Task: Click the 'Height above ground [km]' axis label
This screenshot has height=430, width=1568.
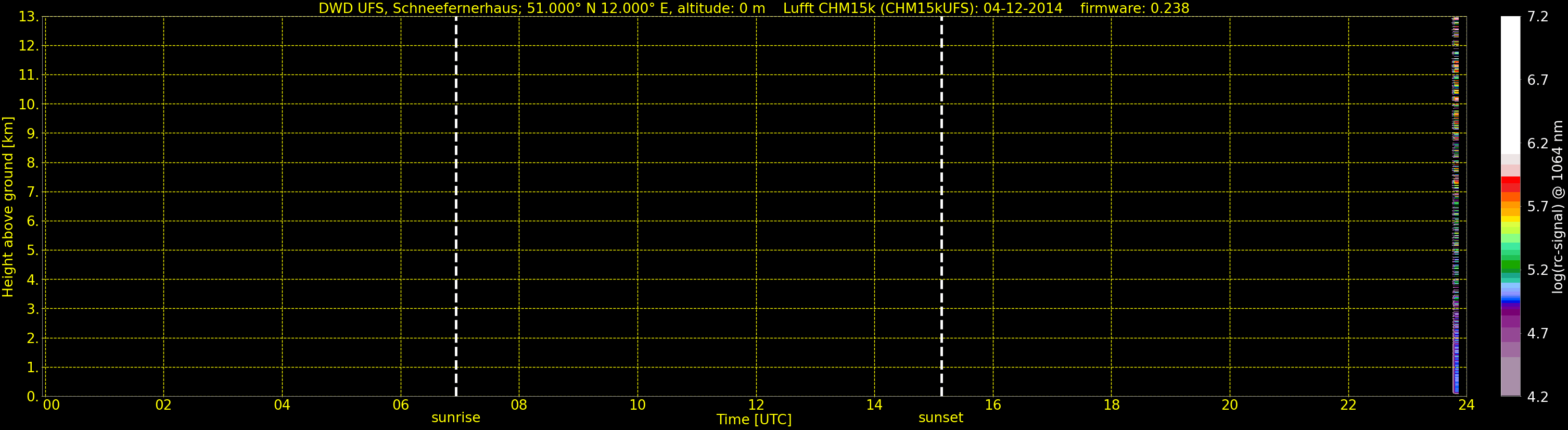Action: tap(8, 207)
